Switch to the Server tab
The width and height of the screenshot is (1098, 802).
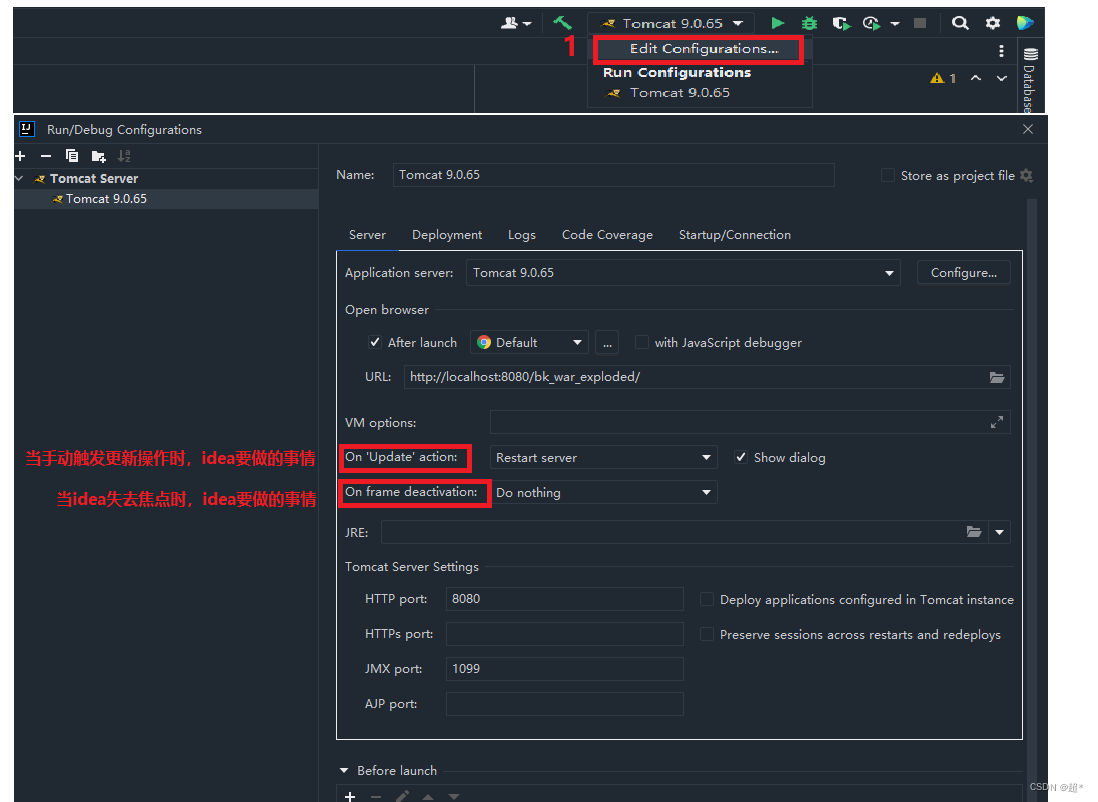pyautogui.click(x=368, y=235)
